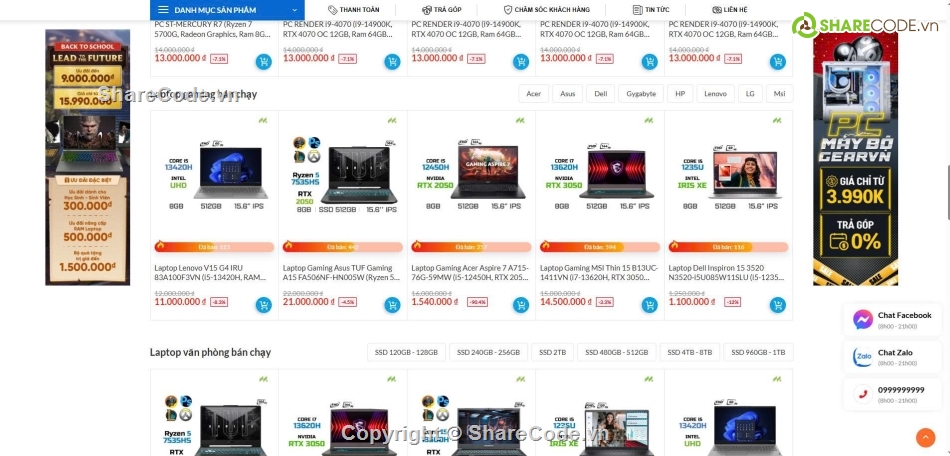This screenshot has height=456, width=950.
Task: Click the PC máy bộ GearVN right banner
Action: (855, 157)
